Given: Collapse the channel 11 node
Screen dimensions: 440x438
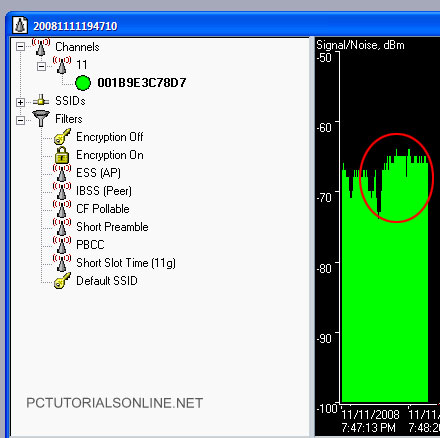Looking at the screenshot, I should coord(41,66).
